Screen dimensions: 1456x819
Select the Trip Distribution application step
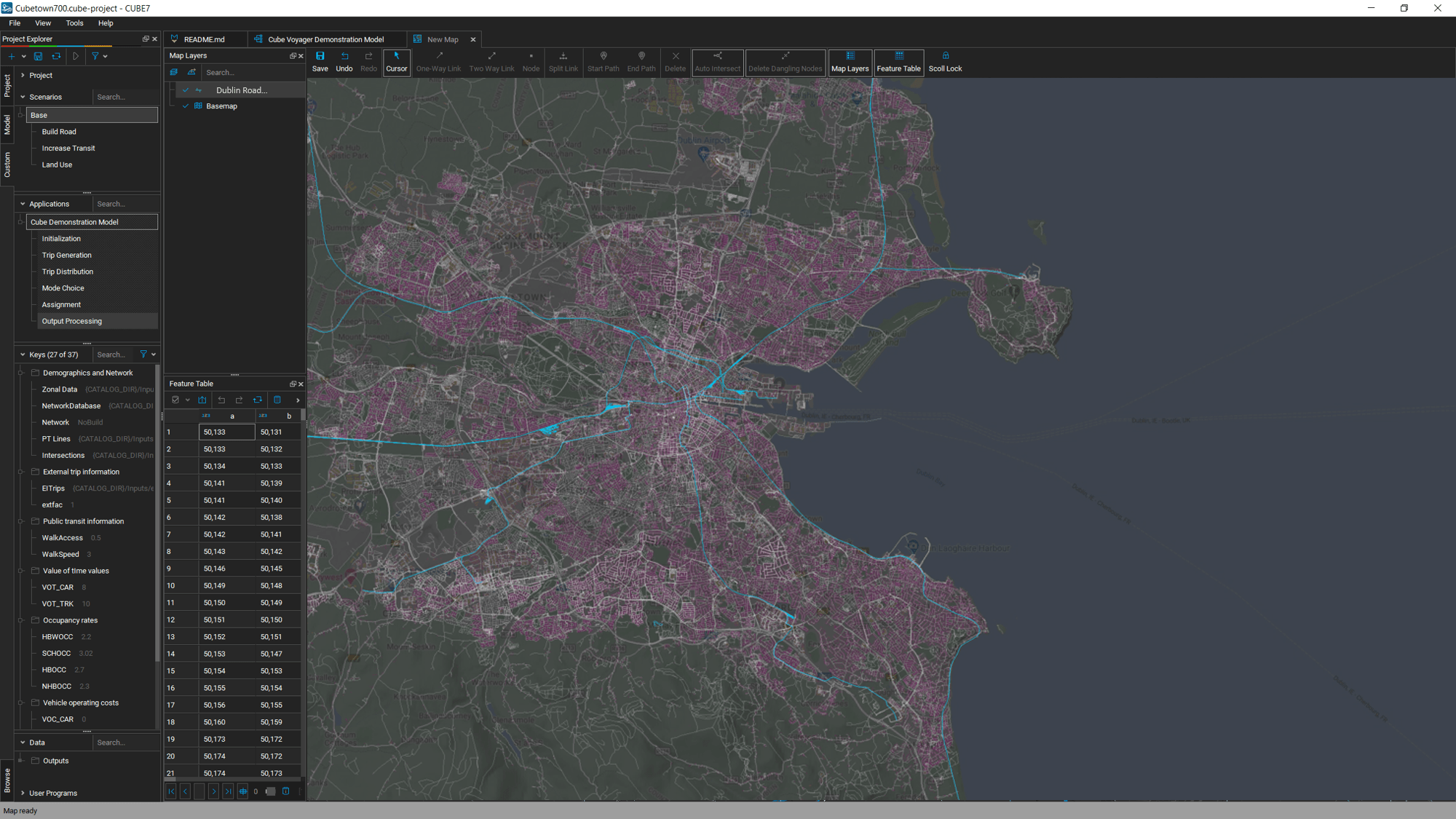pyautogui.click(x=68, y=272)
